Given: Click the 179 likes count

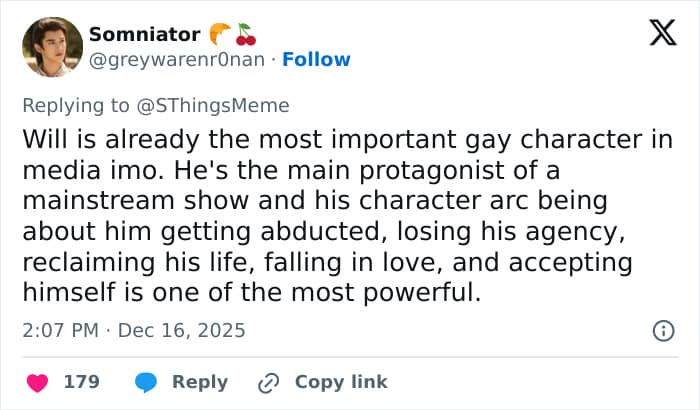Looking at the screenshot, I should tap(80, 382).
